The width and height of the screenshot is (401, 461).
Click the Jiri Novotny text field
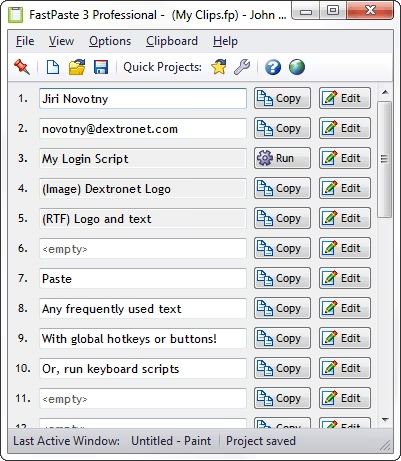[143, 98]
